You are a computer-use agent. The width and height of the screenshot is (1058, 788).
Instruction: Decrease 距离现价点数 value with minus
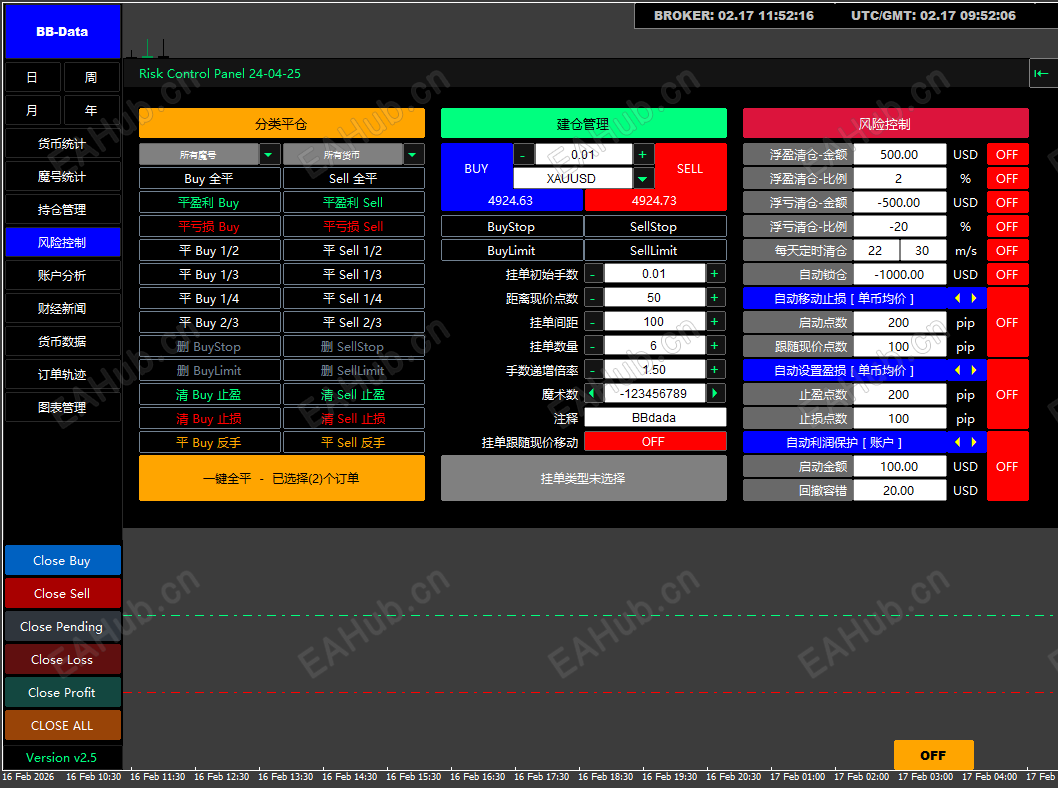coord(593,298)
